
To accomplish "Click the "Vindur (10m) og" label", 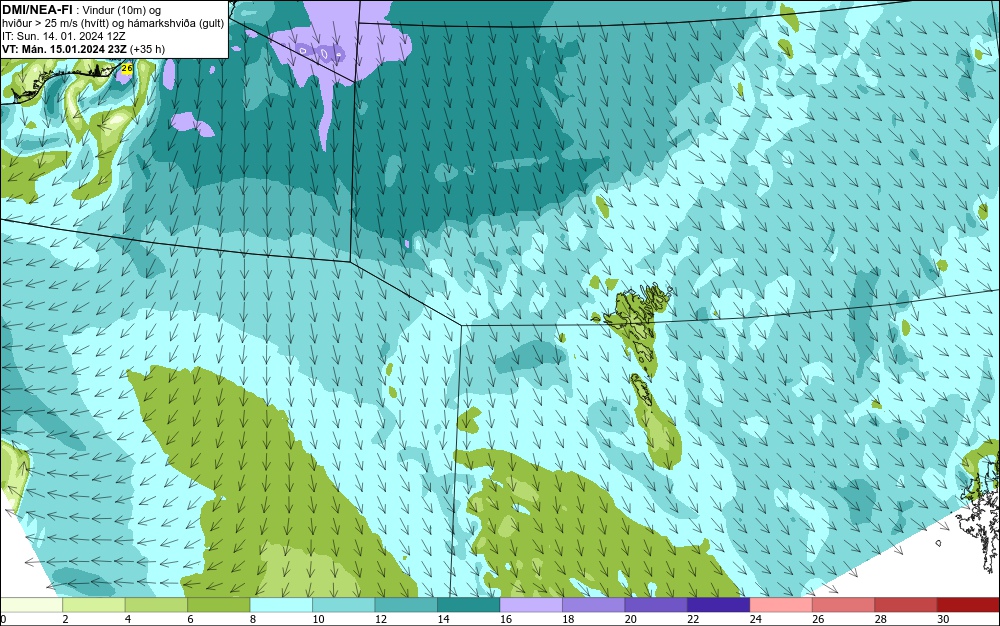I will 122,10.
